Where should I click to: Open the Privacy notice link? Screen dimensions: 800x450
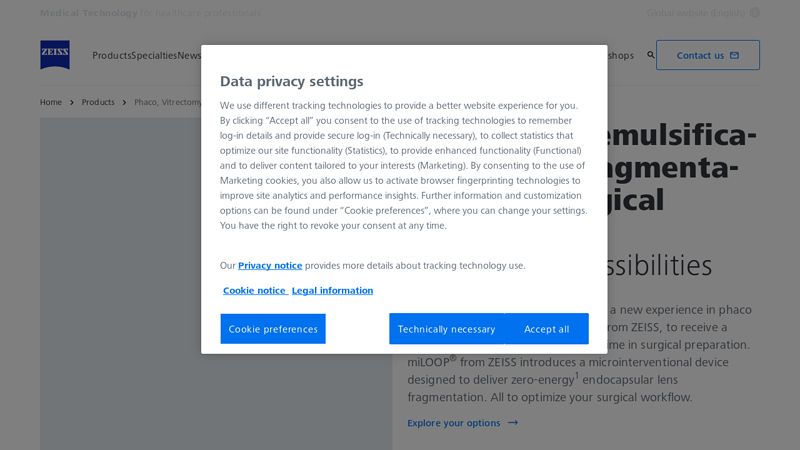coord(270,266)
